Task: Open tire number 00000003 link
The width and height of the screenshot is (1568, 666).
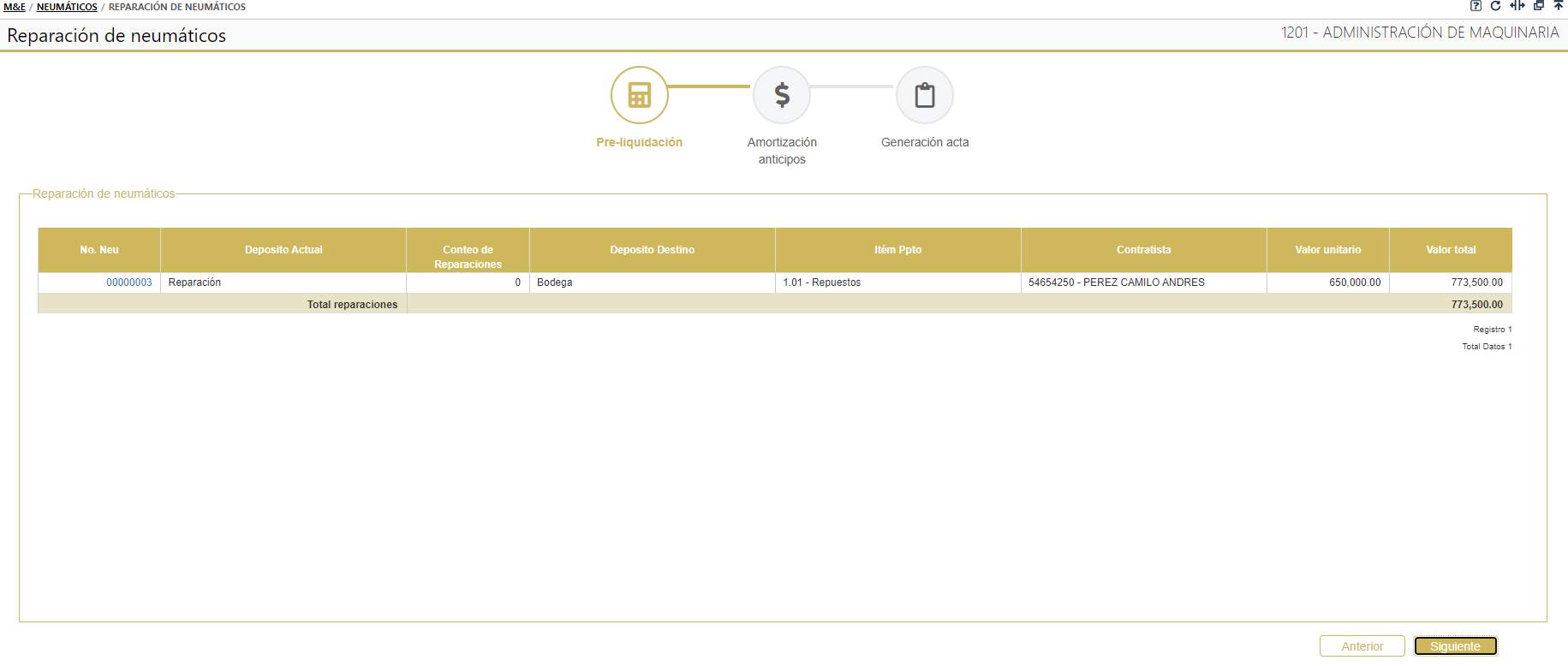Action: tap(129, 282)
